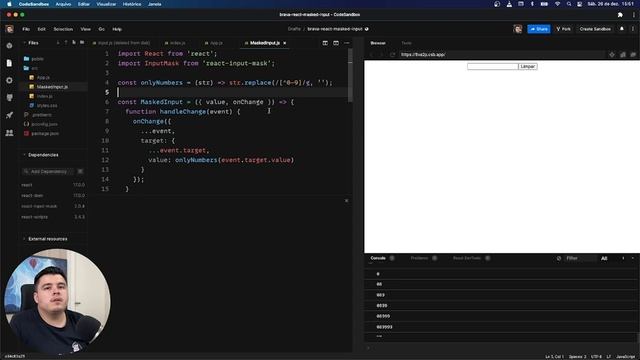
Task: Click the small dismiss x below the code
Action: (347, 200)
